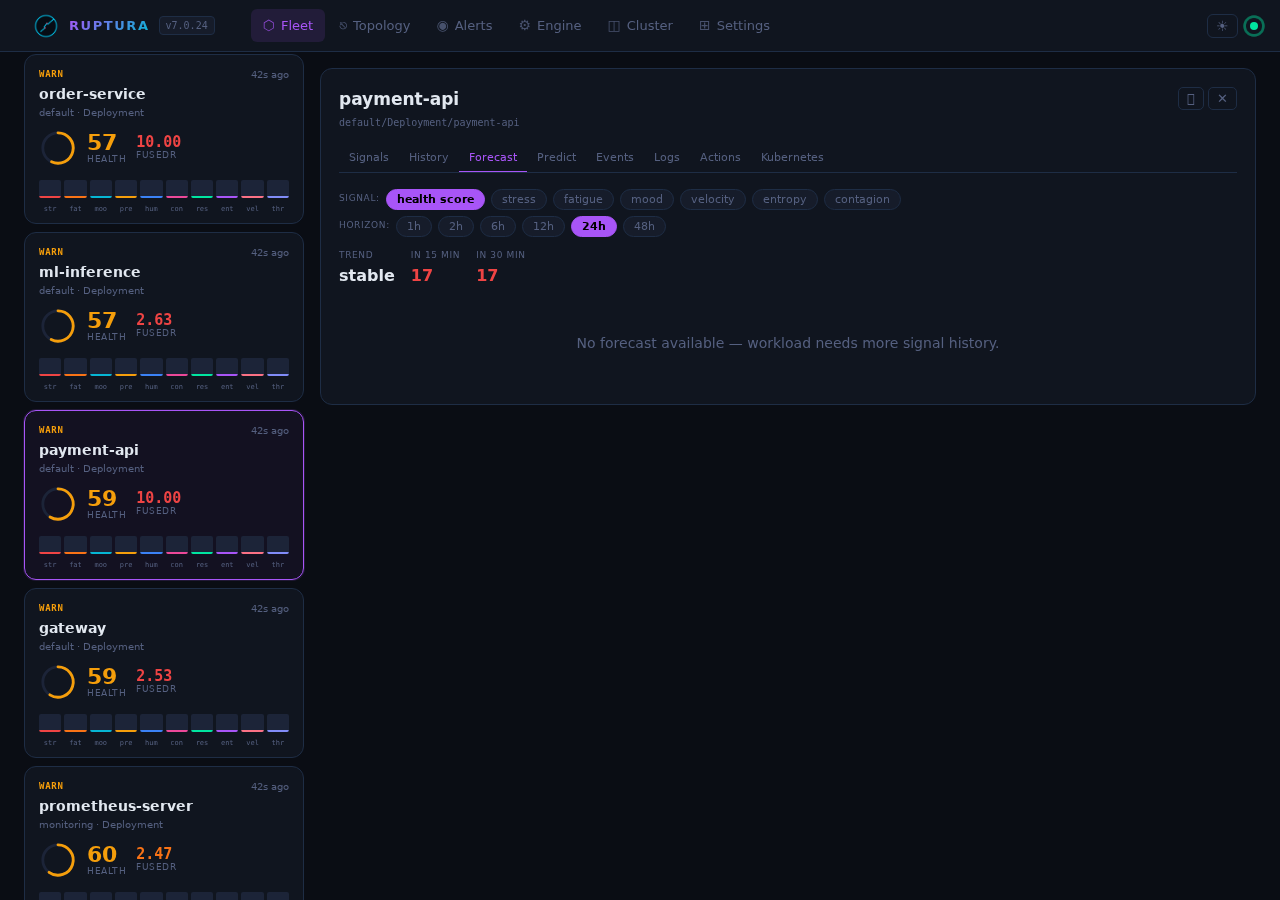Open Settings from the top nav
The image size is (1280, 900).
click(734, 26)
